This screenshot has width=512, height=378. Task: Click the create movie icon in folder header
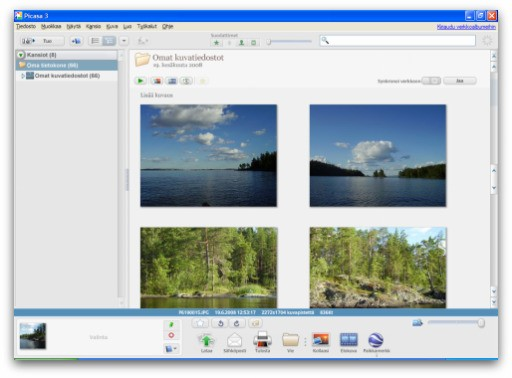[172, 81]
